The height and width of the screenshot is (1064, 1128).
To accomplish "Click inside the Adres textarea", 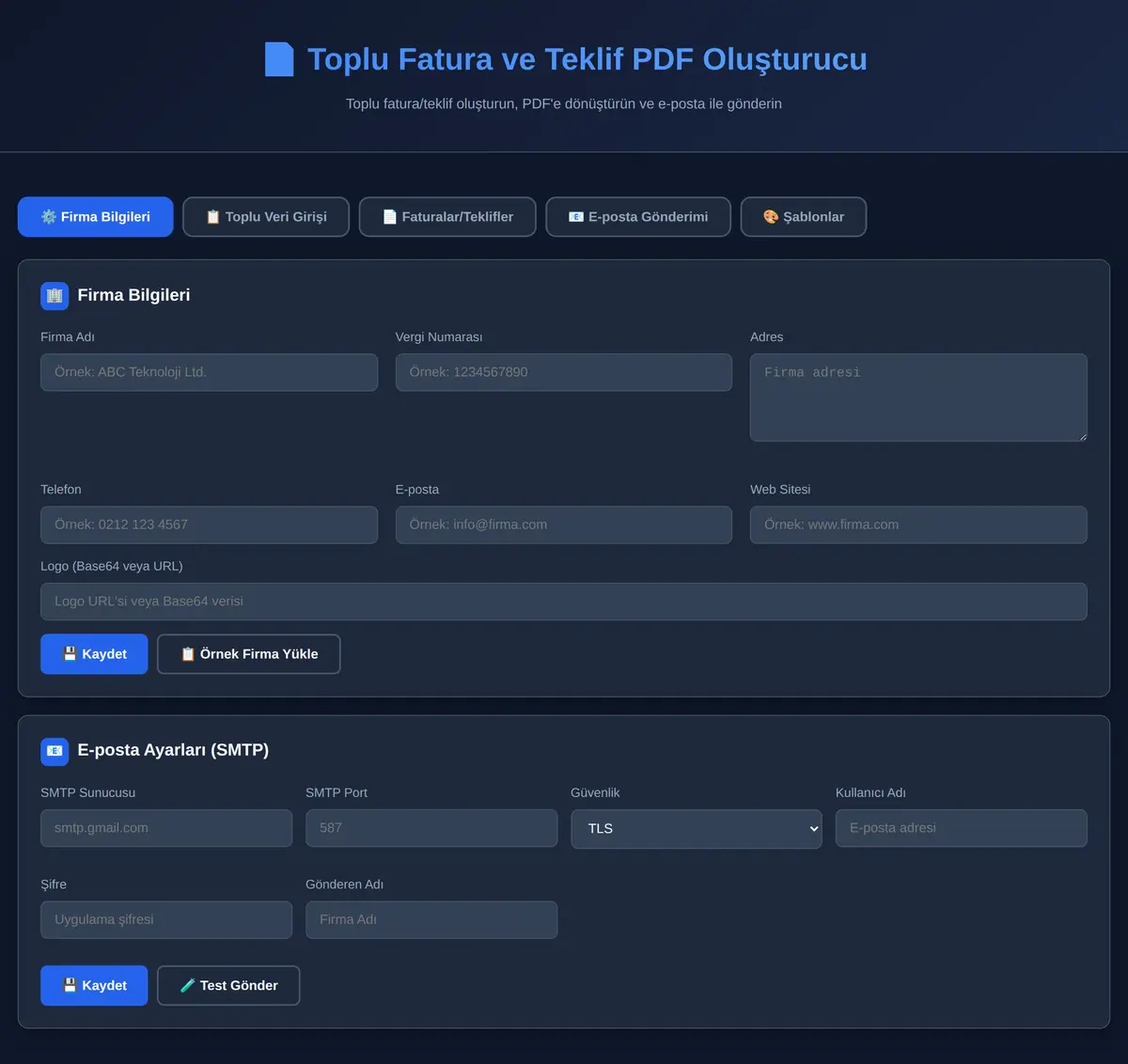I will point(918,398).
